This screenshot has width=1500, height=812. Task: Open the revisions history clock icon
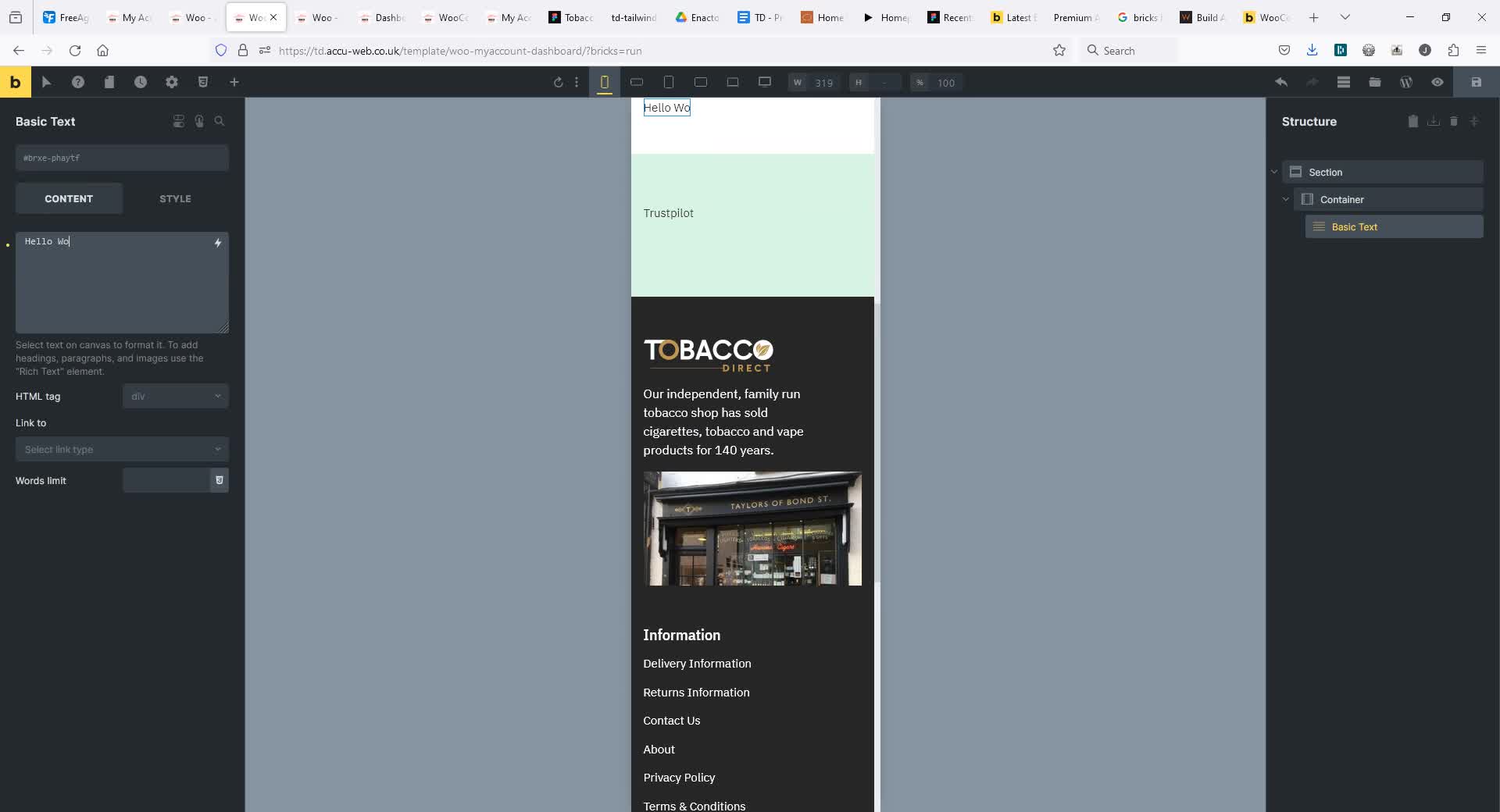pos(141,82)
